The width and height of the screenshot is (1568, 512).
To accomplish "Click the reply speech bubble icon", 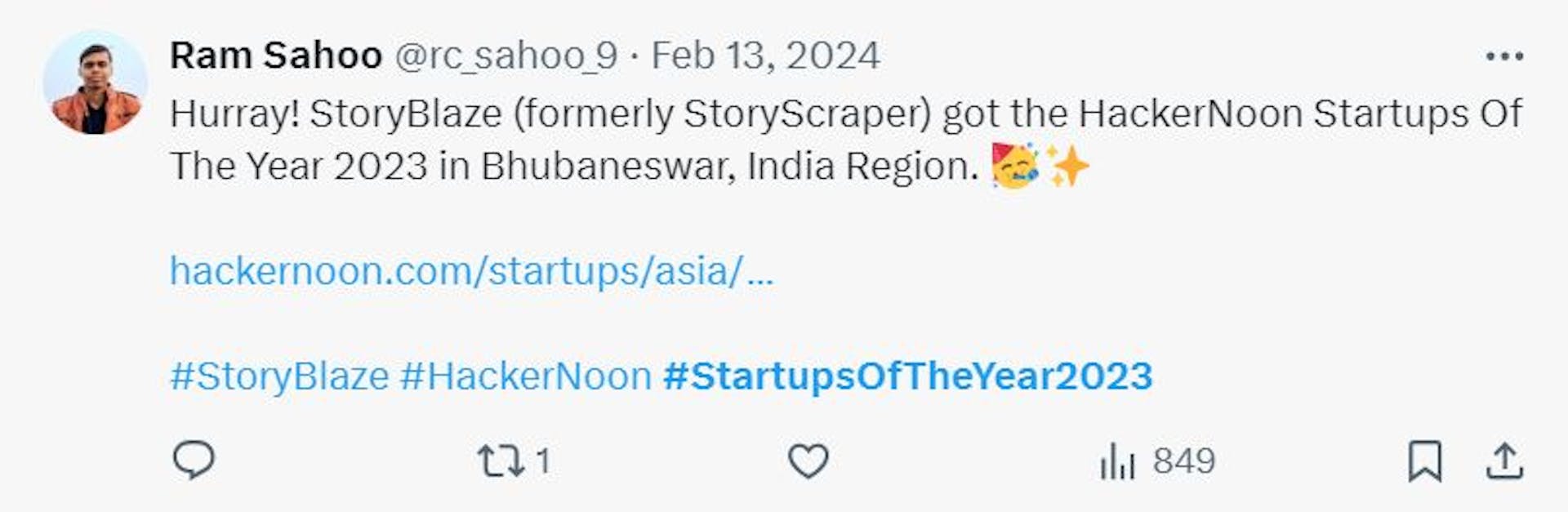I will [194, 460].
